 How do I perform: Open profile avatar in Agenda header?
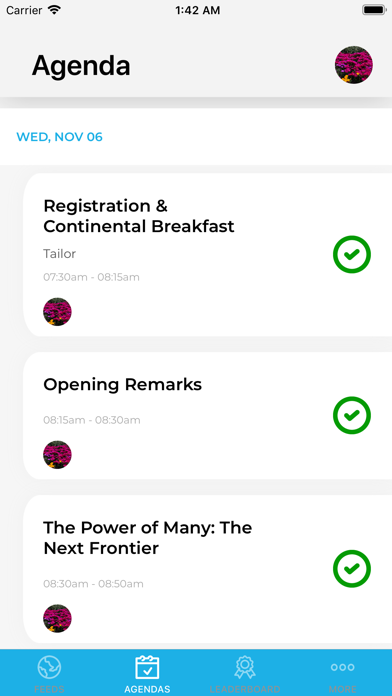354,65
